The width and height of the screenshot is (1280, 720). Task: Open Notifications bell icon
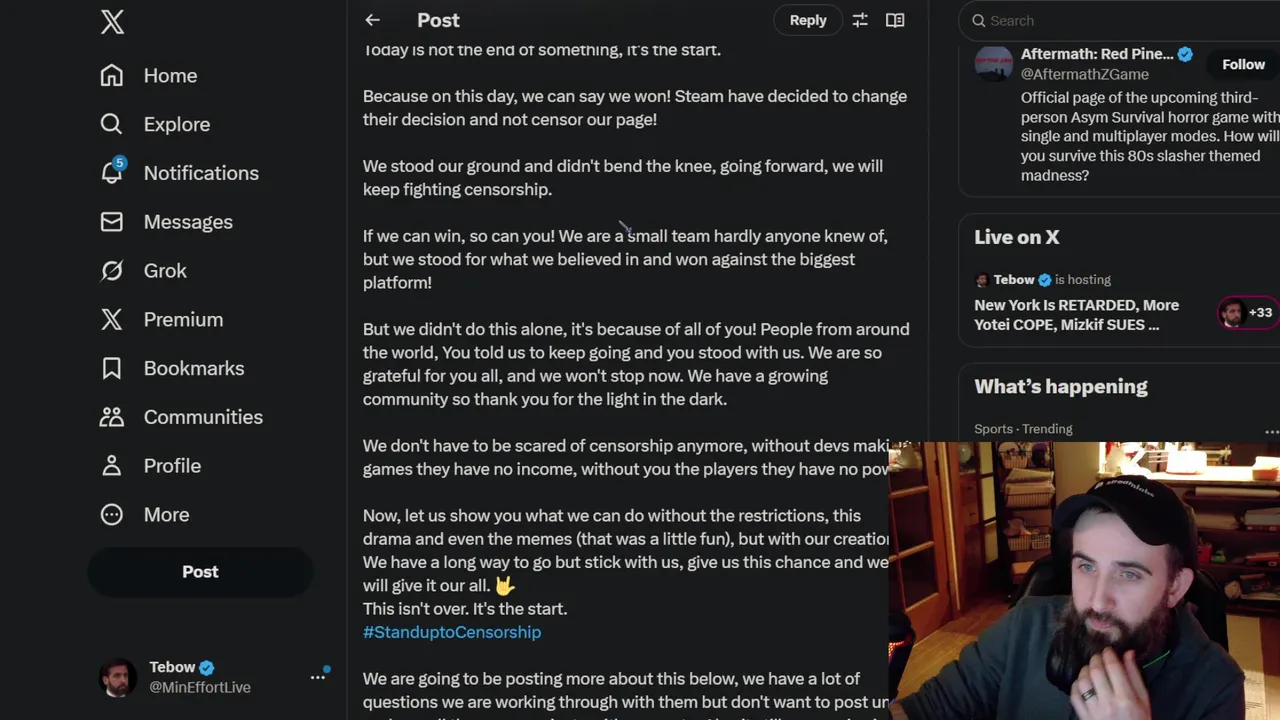click(112, 172)
